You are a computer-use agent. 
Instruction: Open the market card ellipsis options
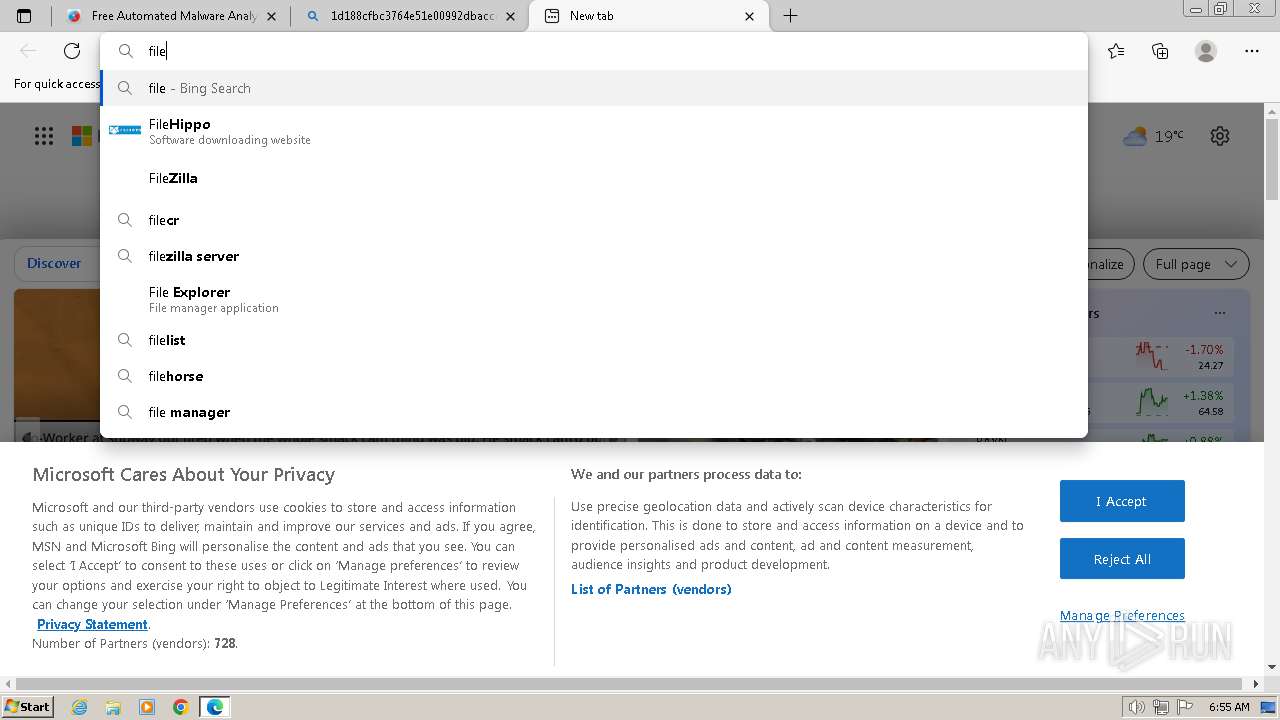1220,313
